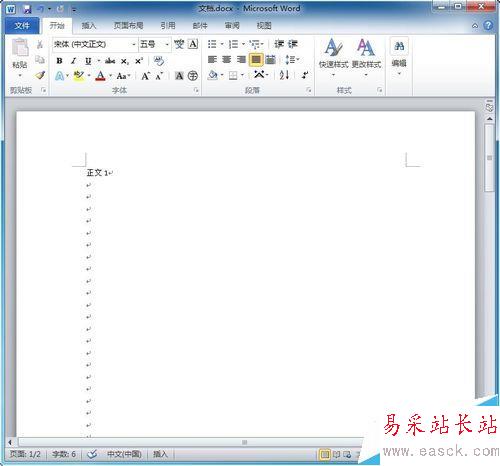Open the Editing binoculars menu
The height and width of the screenshot is (466, 500).
tap(399, 57)
